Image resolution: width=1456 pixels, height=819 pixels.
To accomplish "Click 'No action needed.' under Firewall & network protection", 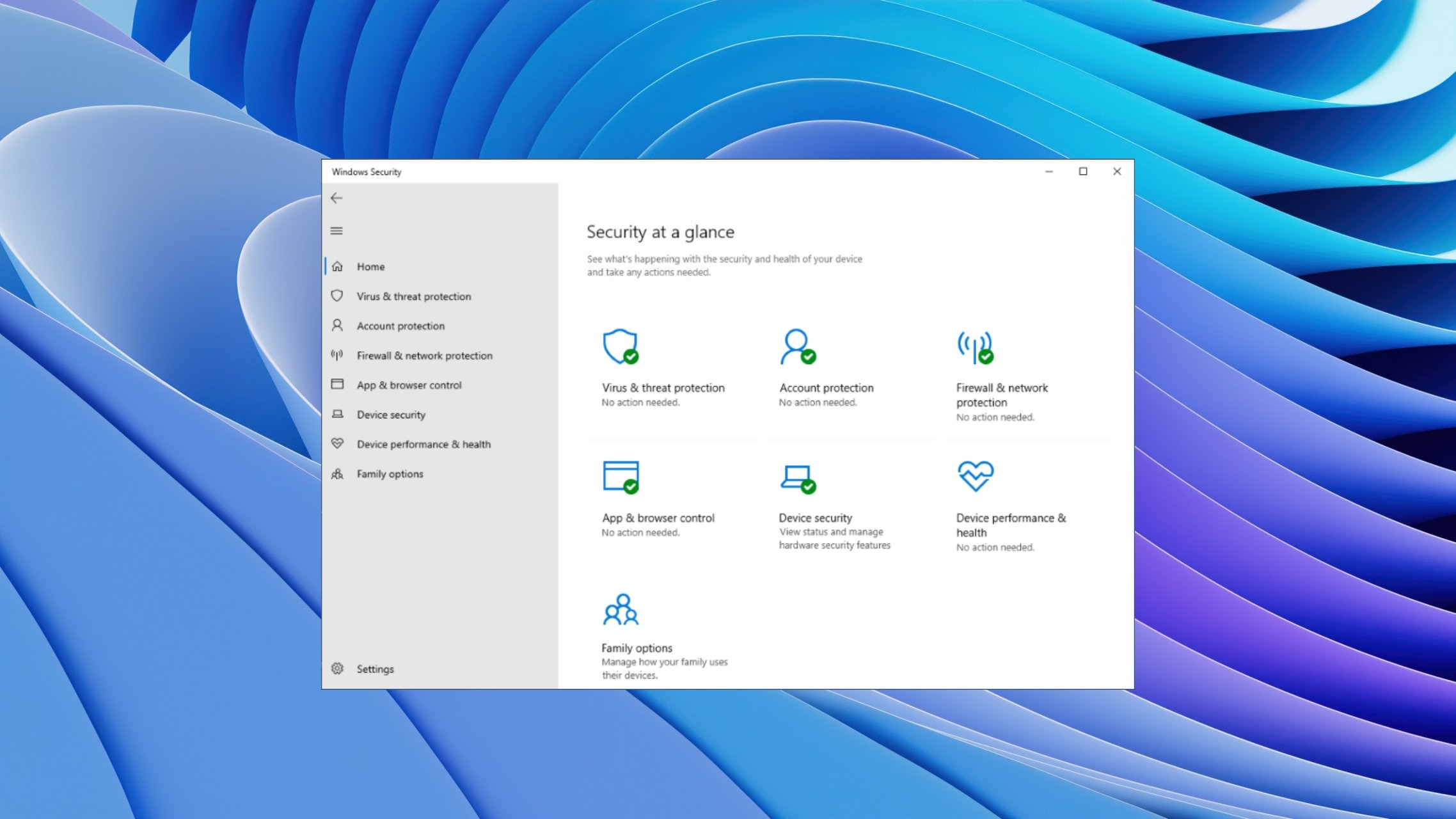I will 995,417.
